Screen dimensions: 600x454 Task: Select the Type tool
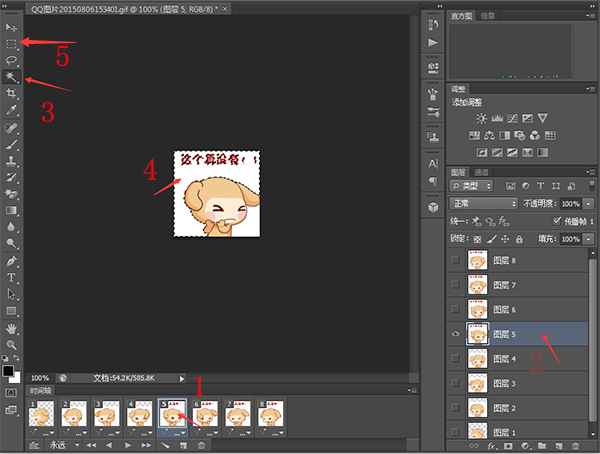pyautogui.click(x=11, y=278)
